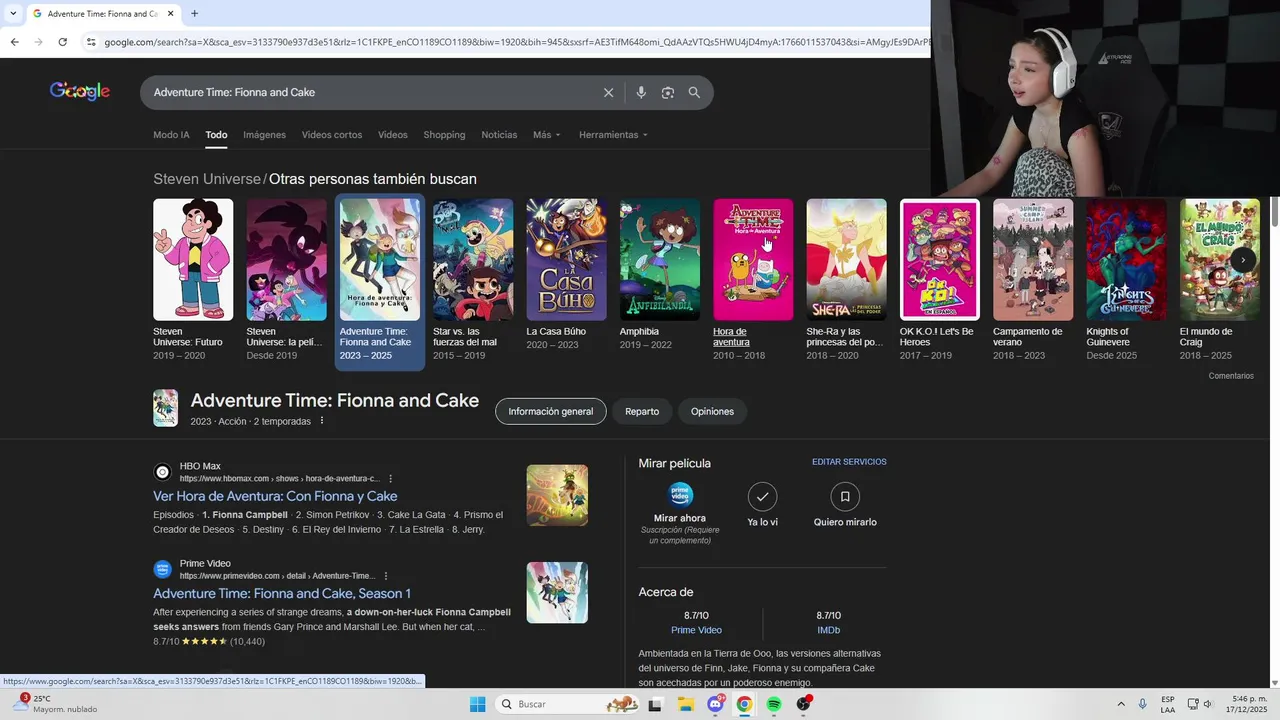Click the 'Reparto' button
This screenshot has width=1280, height=720.
tap(642, 411)
